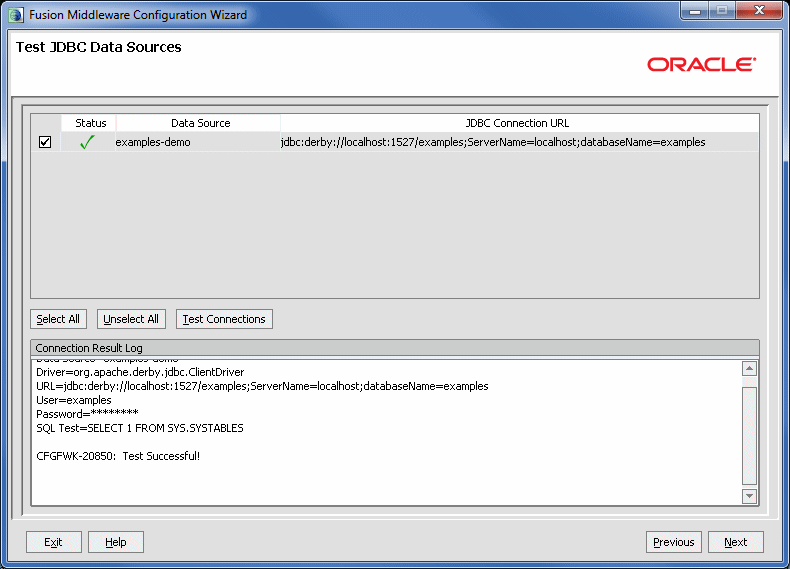790x569 pixels.
Task: Run Test Connections
Action: [x=224, y=319]
